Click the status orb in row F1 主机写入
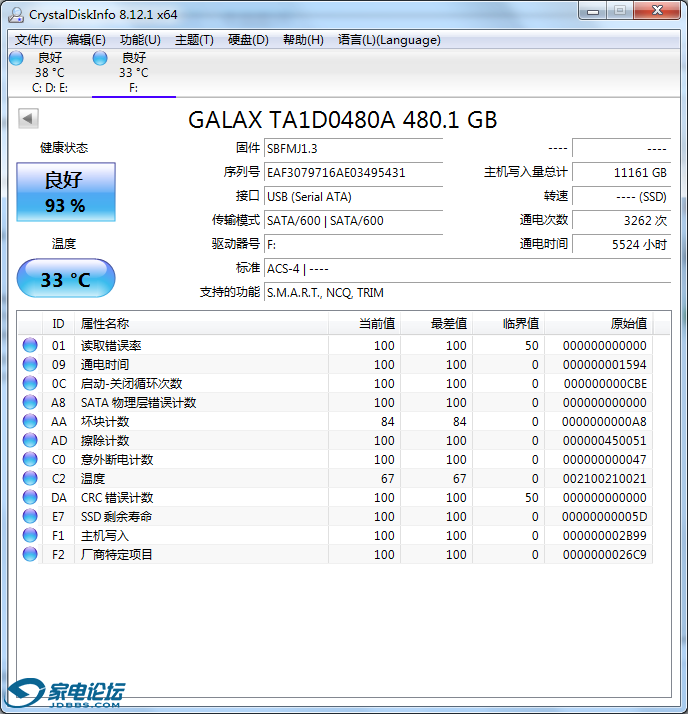 coord(30,535)
